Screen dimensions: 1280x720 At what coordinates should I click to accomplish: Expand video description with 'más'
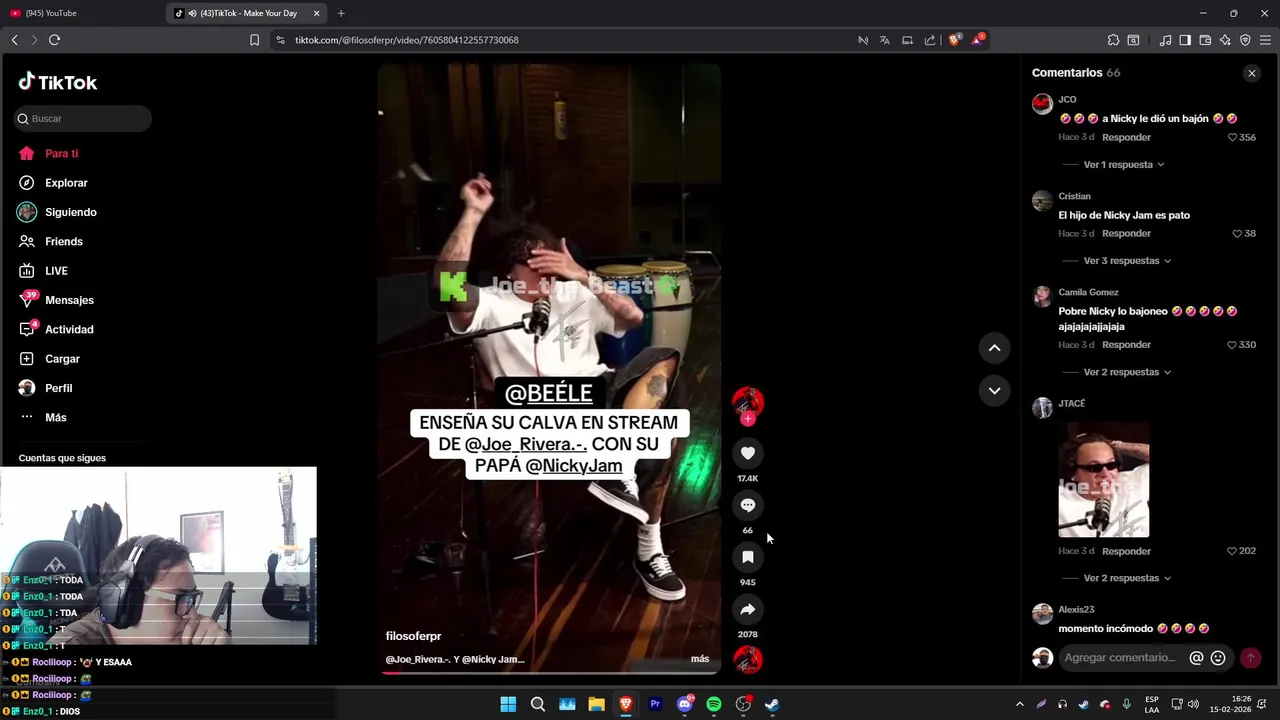700,659
